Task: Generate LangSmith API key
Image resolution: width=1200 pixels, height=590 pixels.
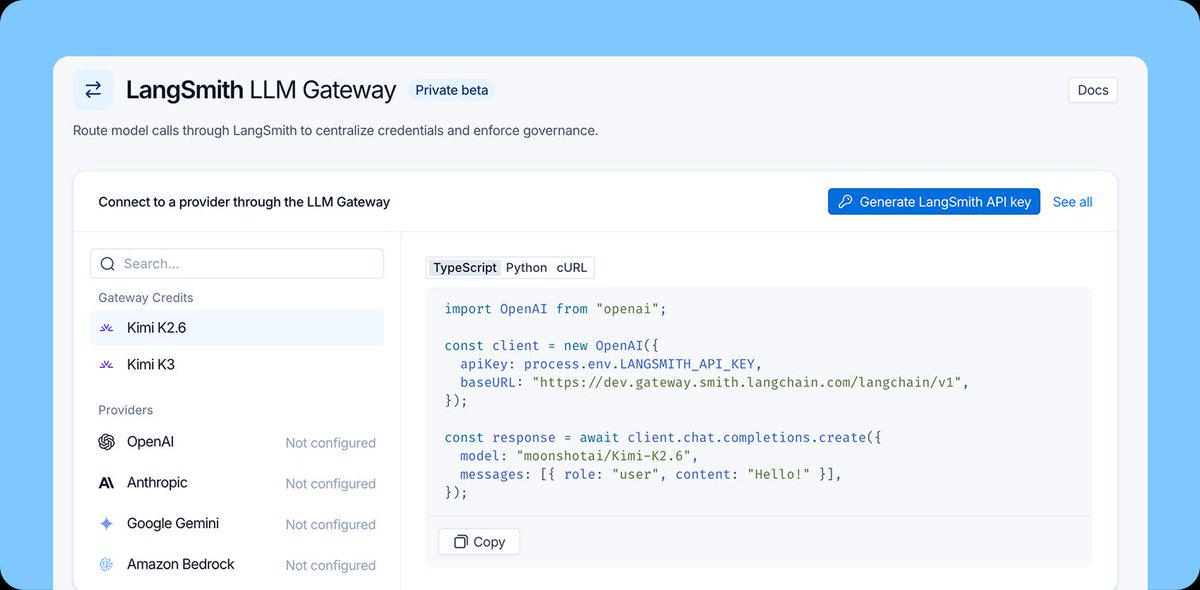Action: 934,202
